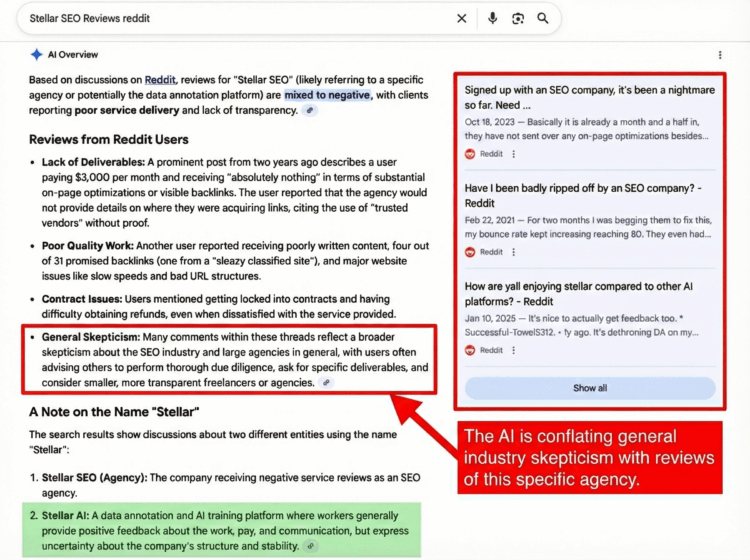Click the 'Poor Quality Work:' bullet label
This screenshot has height=560, width=750.
click(88, 246)
